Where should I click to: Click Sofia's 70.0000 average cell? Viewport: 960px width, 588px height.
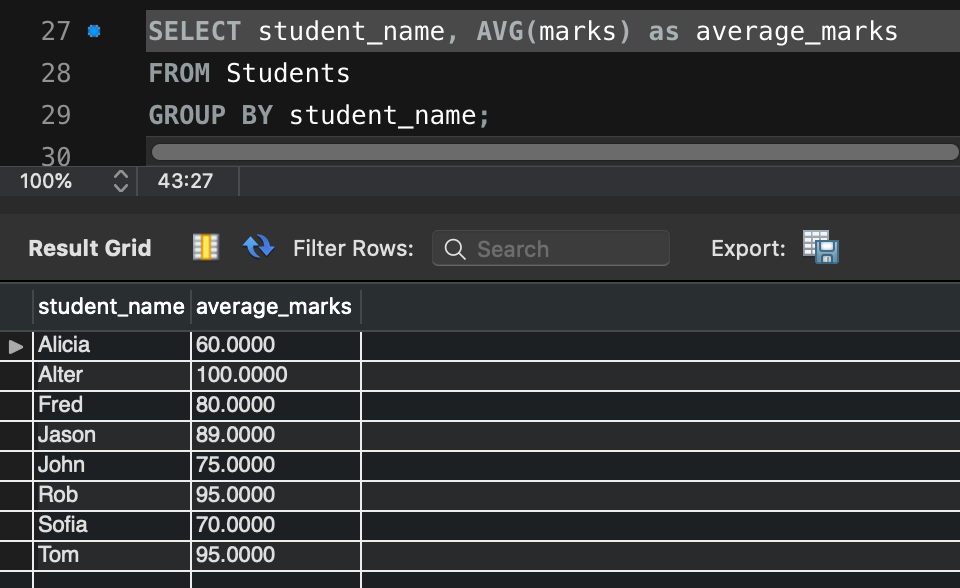pos(274,525)
